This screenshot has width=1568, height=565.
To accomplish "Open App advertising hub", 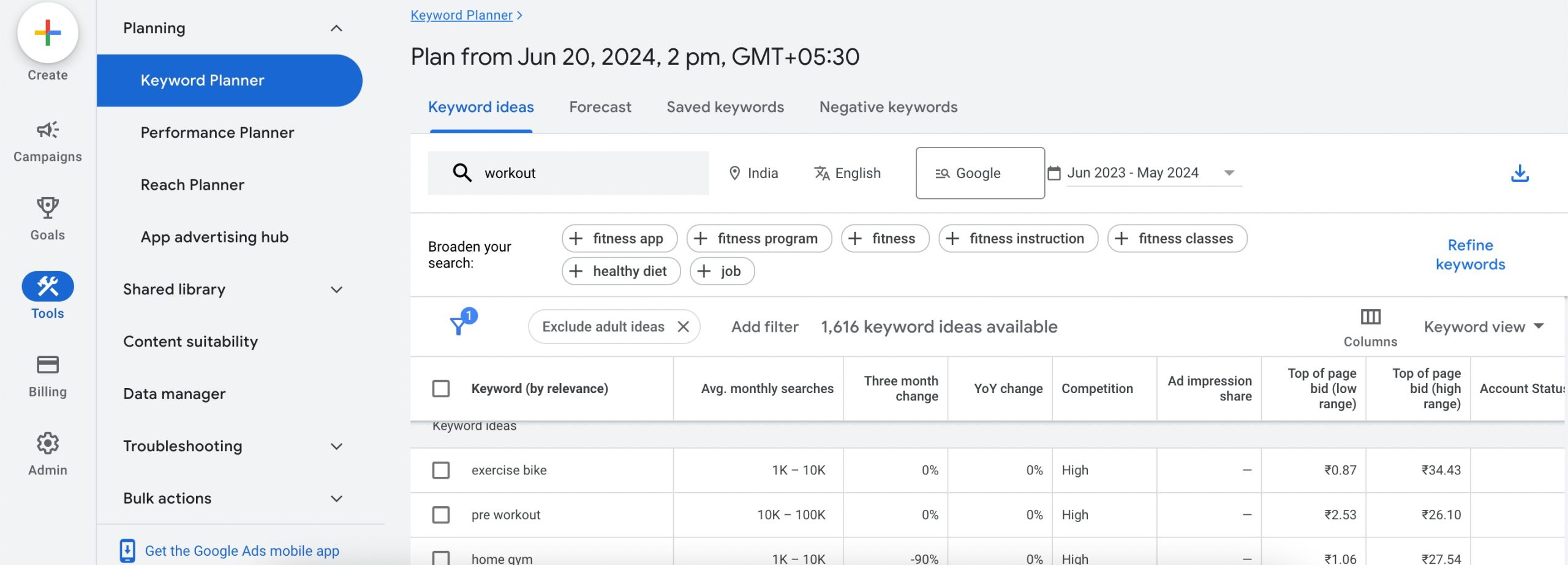I will pos(214,237).
